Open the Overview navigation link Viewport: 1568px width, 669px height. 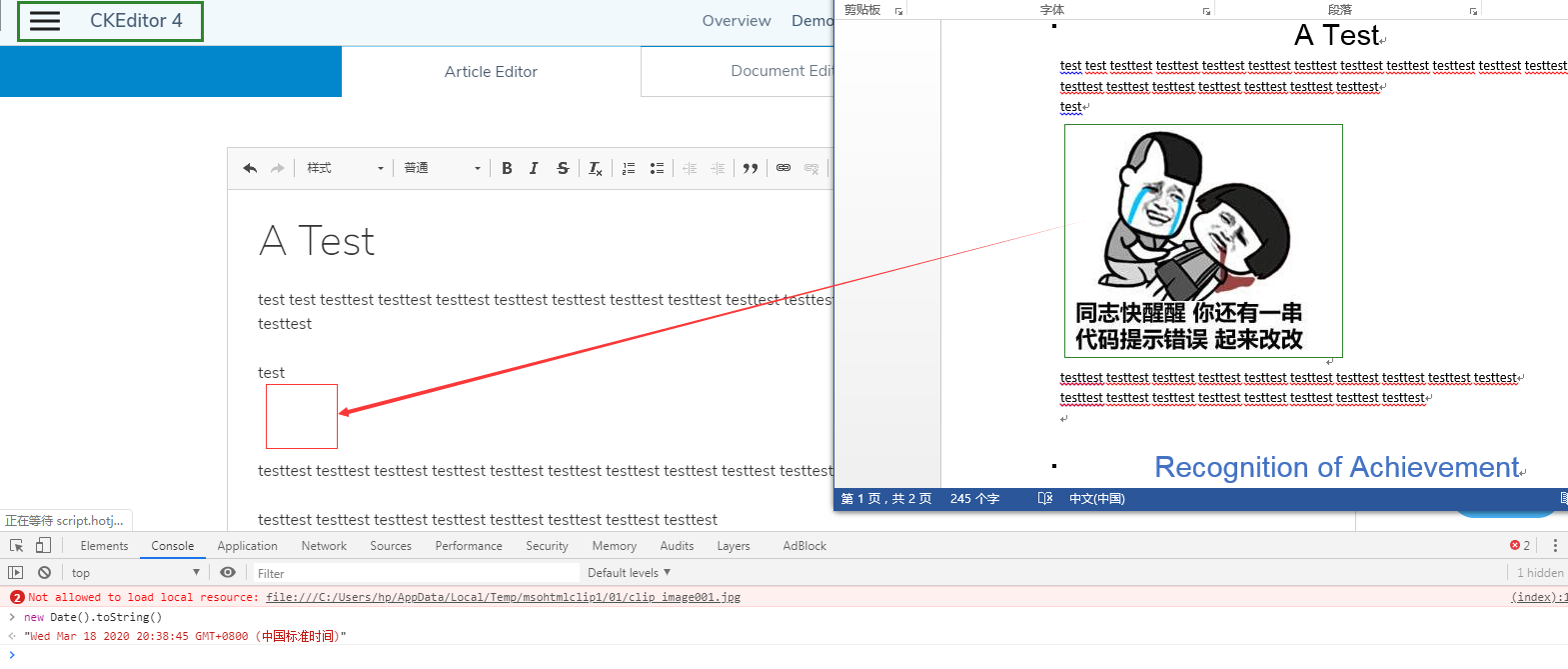tap(737, 21)
